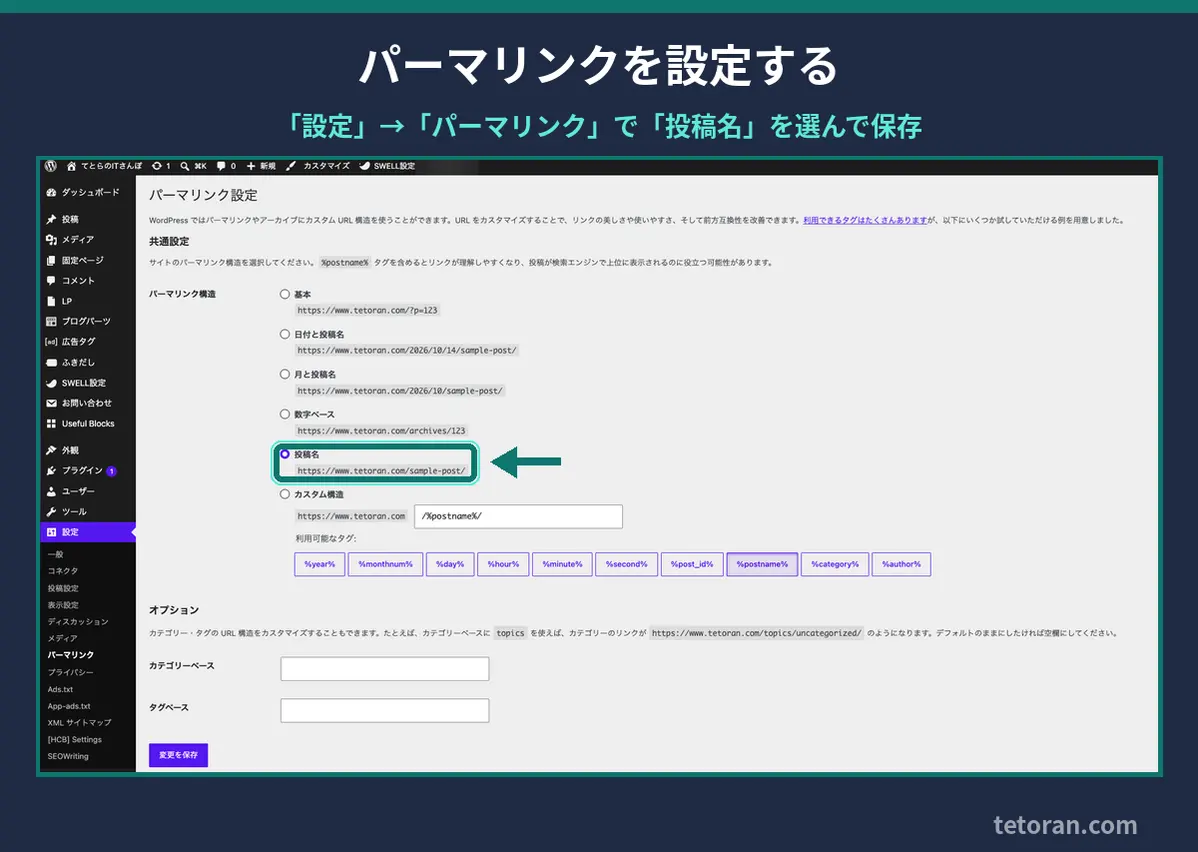1198x852 pixels.
Task: Click the お問い合わせ mail icon in sidebar
Action: pos(51,403)
